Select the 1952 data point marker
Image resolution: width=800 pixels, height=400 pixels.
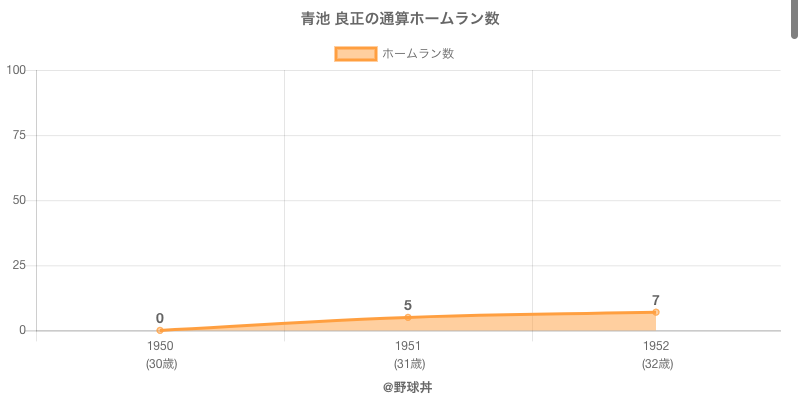click(x=656, y=312)
